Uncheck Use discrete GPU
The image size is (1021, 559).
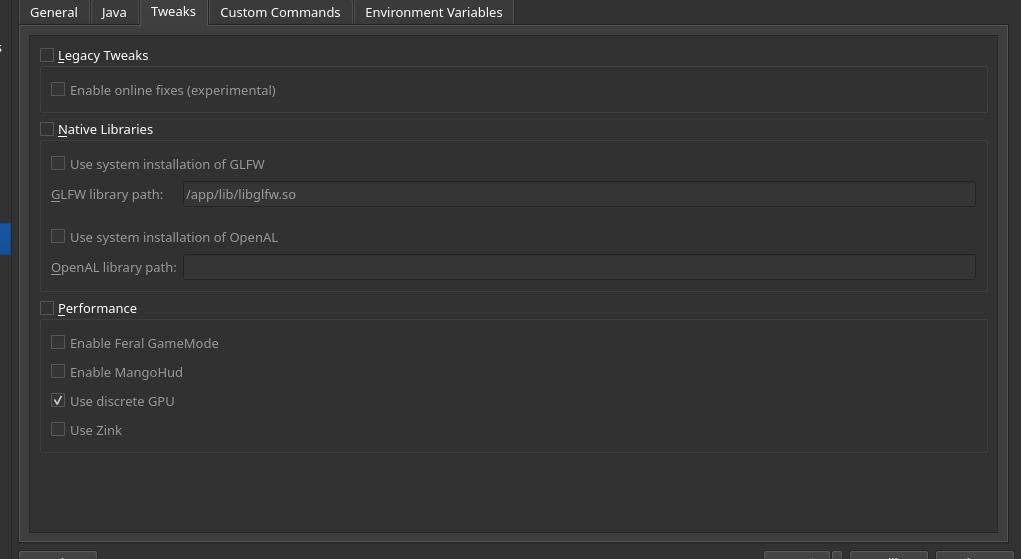(58, 401)
